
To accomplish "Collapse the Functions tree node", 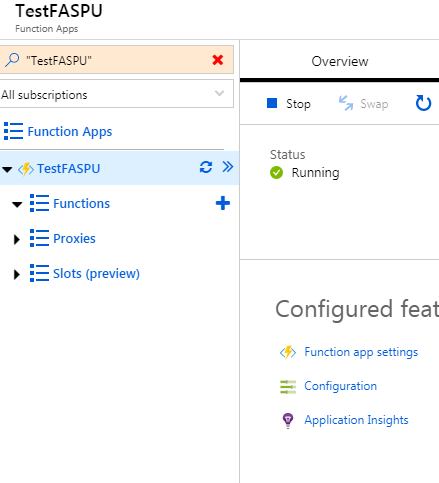I will point(17,204).
